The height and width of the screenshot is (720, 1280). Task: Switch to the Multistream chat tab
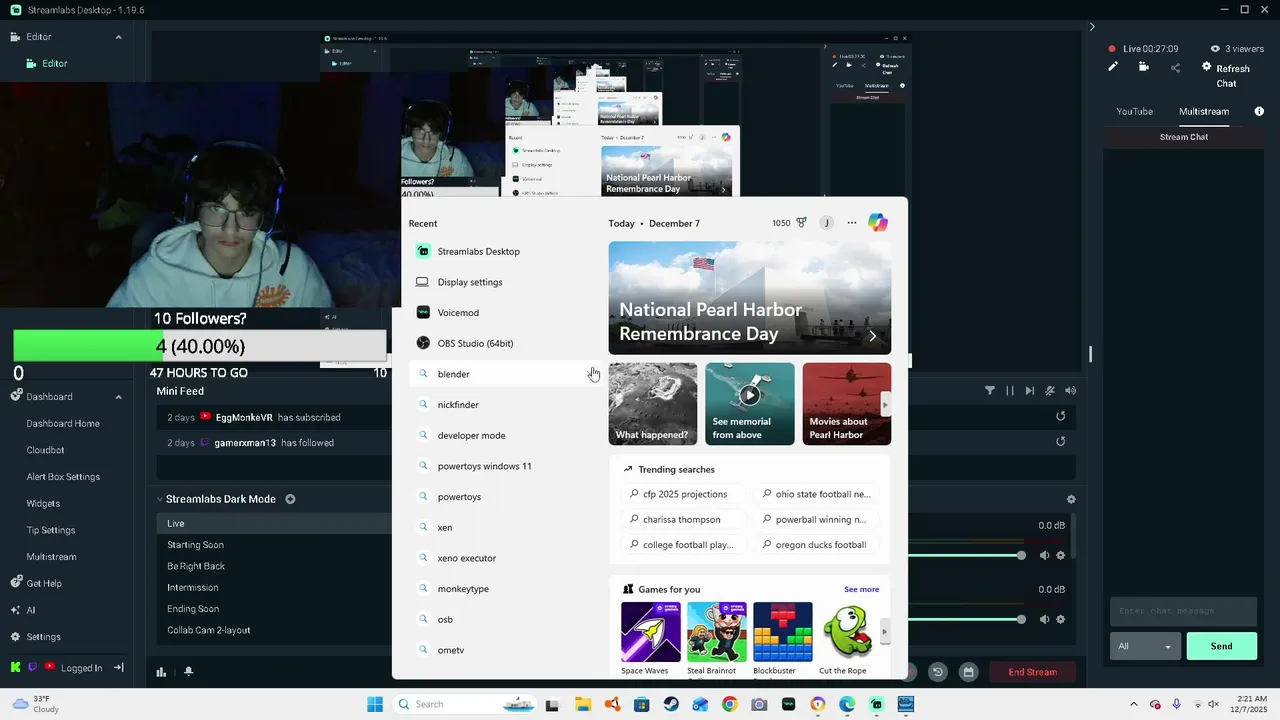[1204, 111]
